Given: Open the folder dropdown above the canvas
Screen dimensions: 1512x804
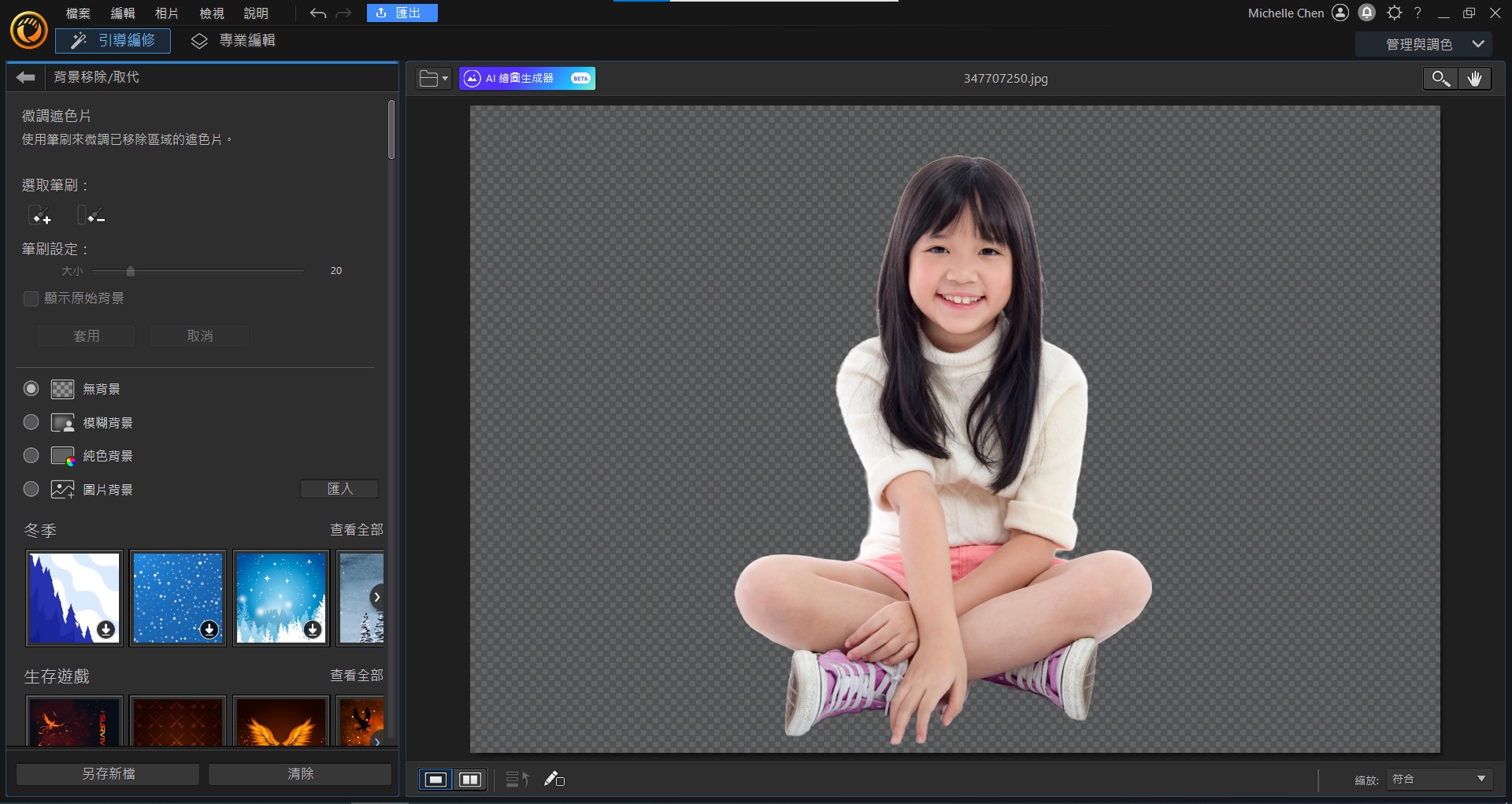Looking at the screenshot, I should click(x=433, y=78).
